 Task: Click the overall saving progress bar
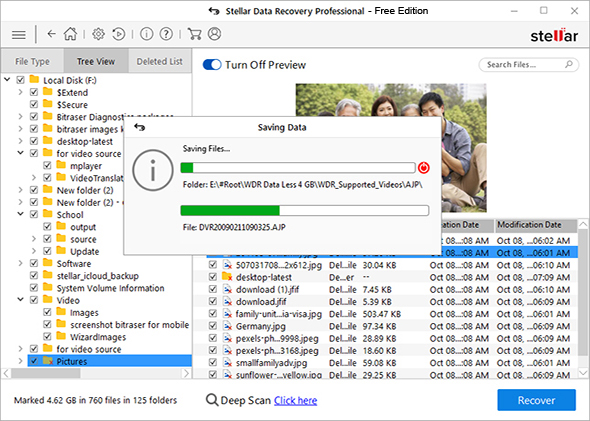click(x=298, y=168)
